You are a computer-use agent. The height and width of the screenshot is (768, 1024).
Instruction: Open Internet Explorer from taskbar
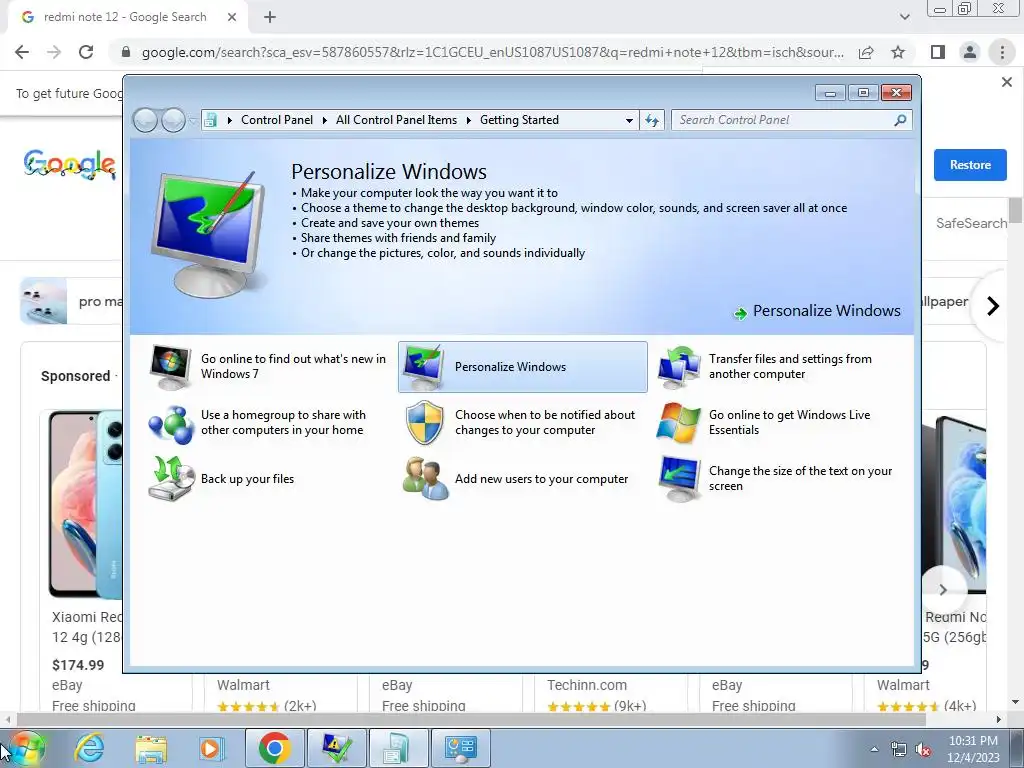89,748
